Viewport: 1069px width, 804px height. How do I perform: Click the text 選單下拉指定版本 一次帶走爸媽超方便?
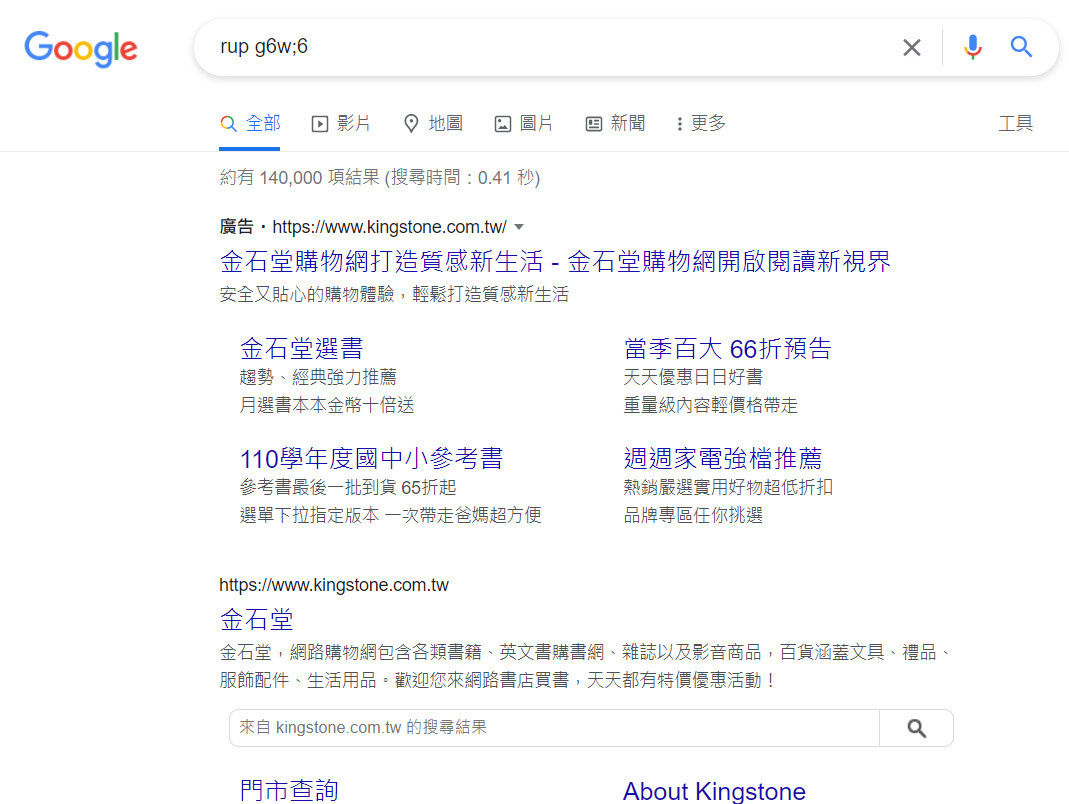[x=391, y=516]
